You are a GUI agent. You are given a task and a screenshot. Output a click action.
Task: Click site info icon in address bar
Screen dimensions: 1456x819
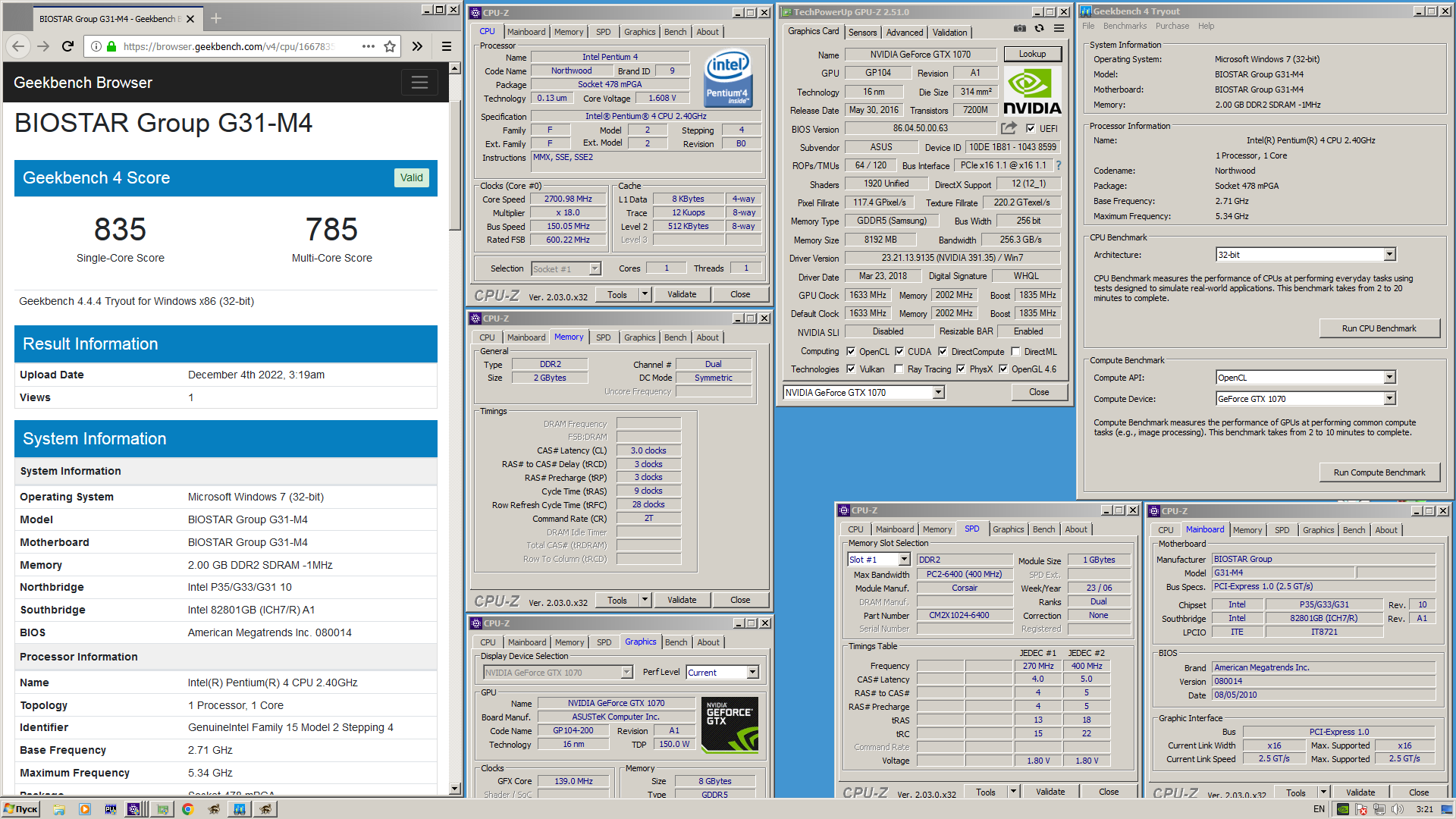coord(96,46)
